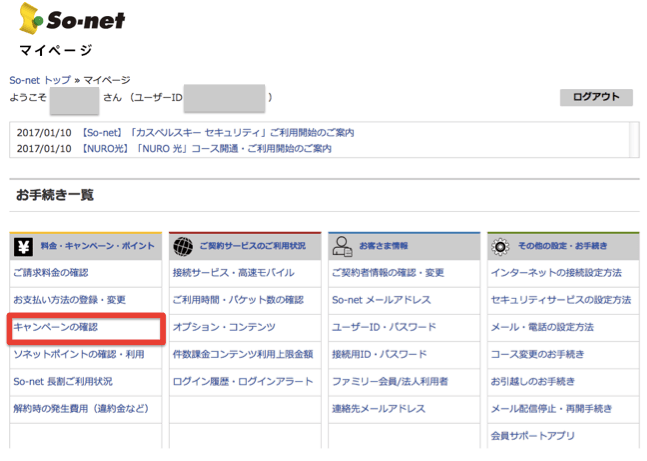Click the So-net logo

72,19
